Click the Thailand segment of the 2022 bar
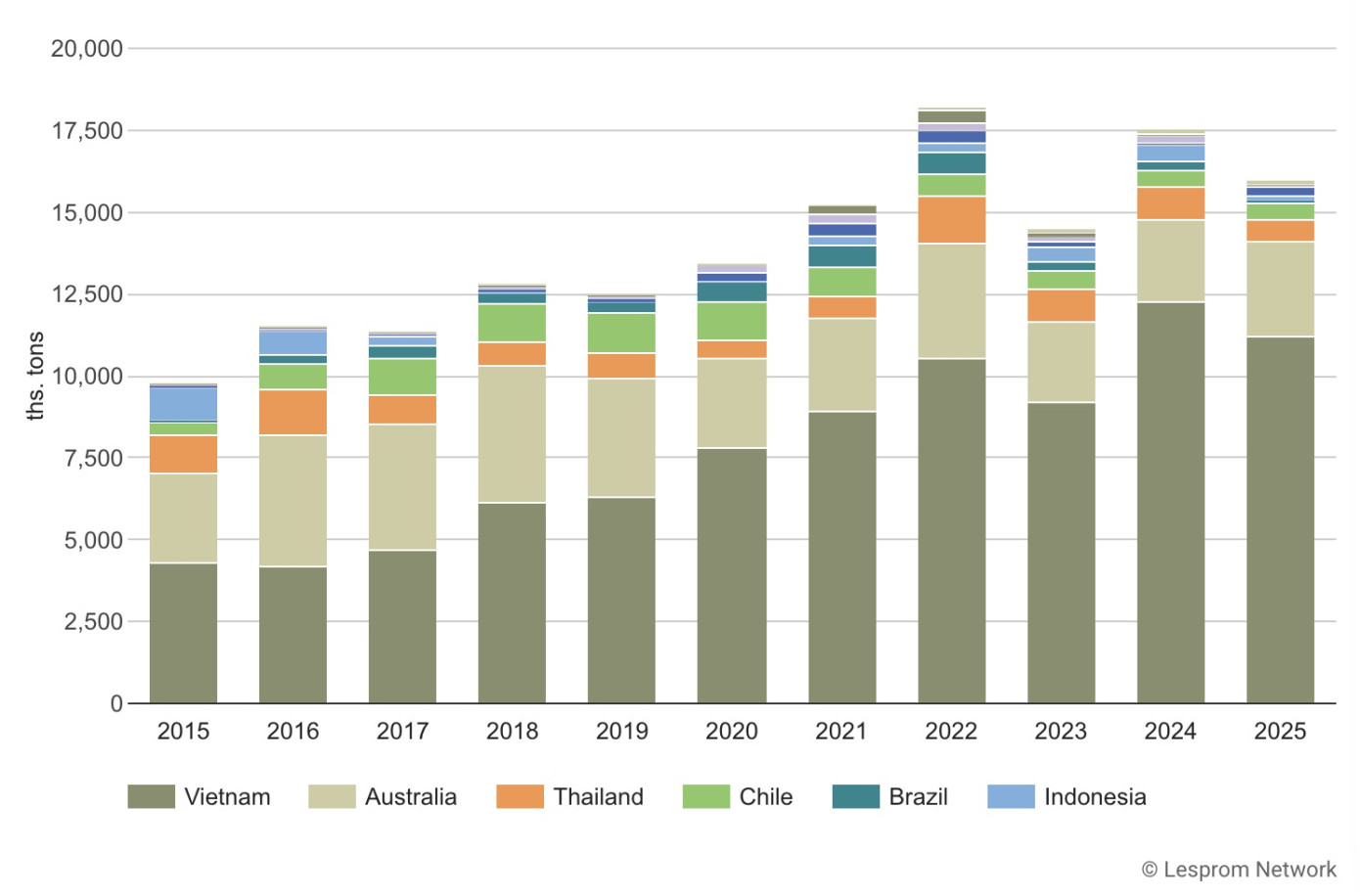 coord(951,219)
